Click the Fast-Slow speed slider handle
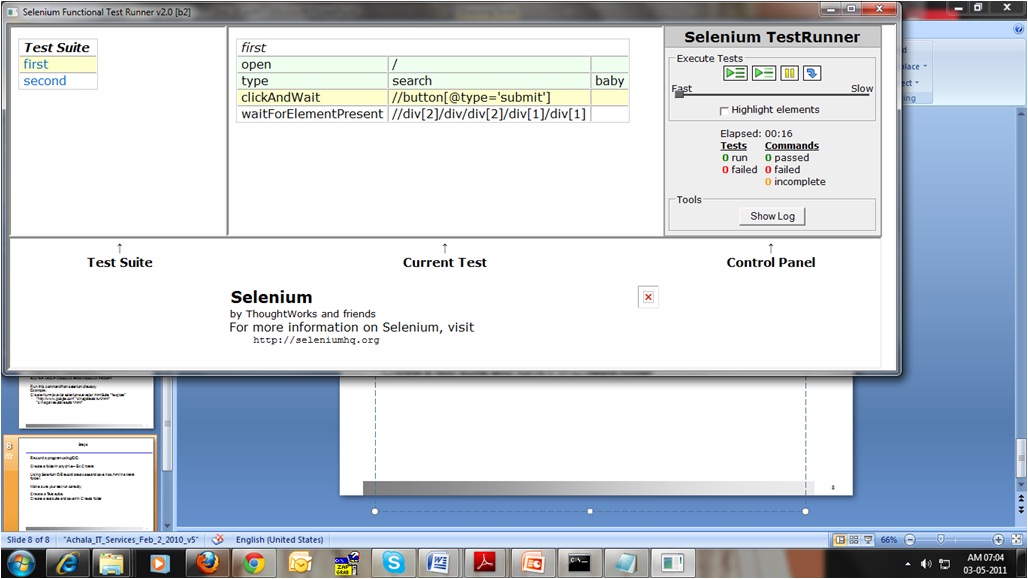This screenshot has width=1028, height=579. [679, 94]
